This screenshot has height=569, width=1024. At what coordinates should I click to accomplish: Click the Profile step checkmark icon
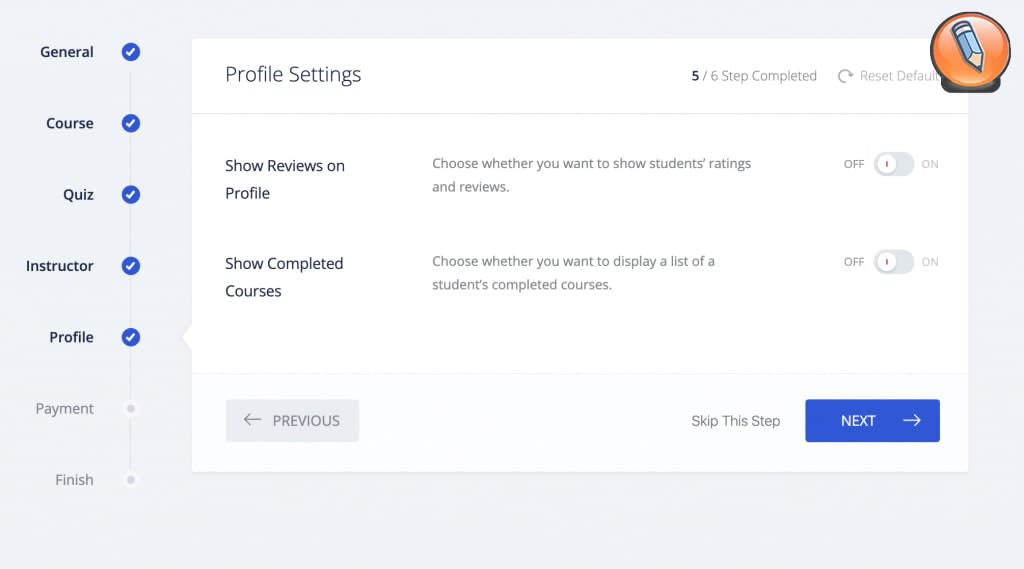131,338
